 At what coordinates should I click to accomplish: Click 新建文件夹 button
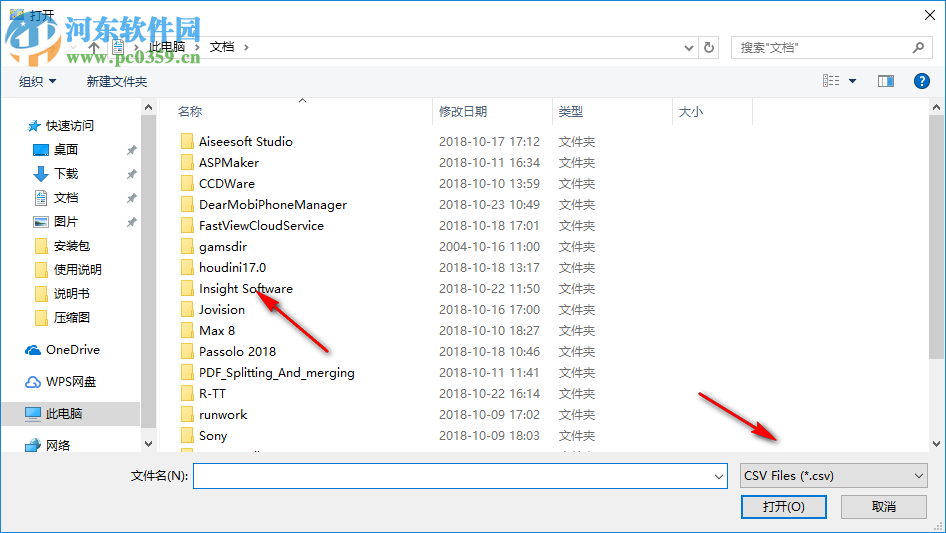pyautogui.click(x=116, y=81)
